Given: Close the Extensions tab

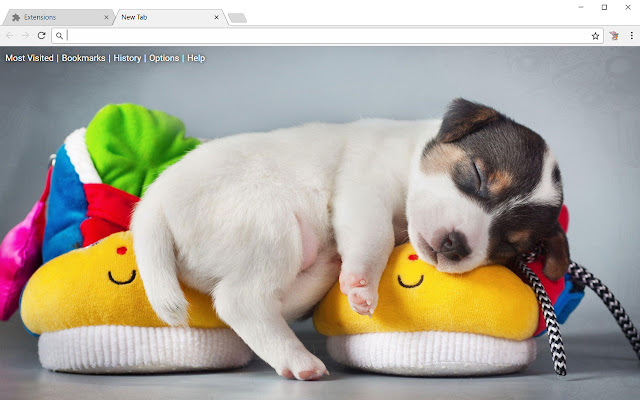Looking at the screenshot, I should [106, 18].
